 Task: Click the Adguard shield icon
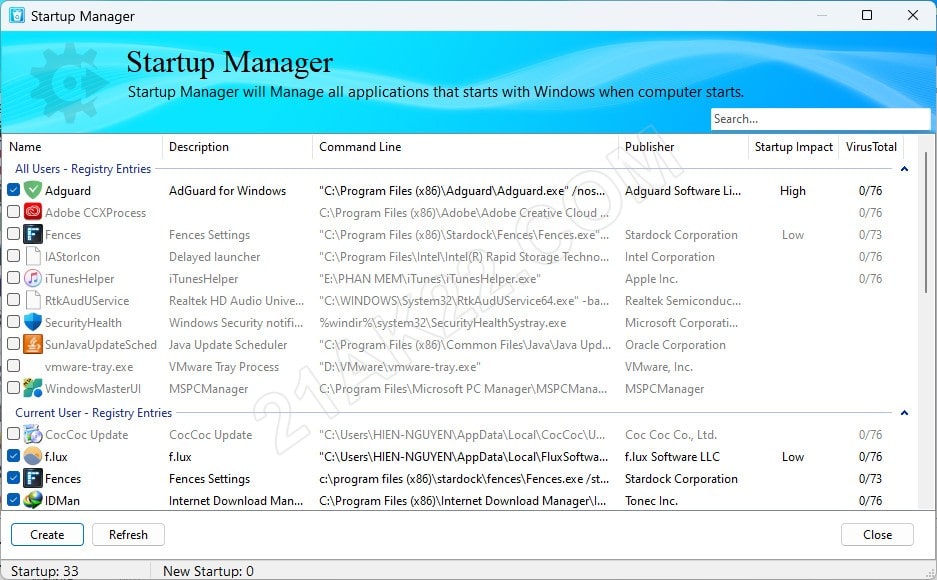pos(33,191)
